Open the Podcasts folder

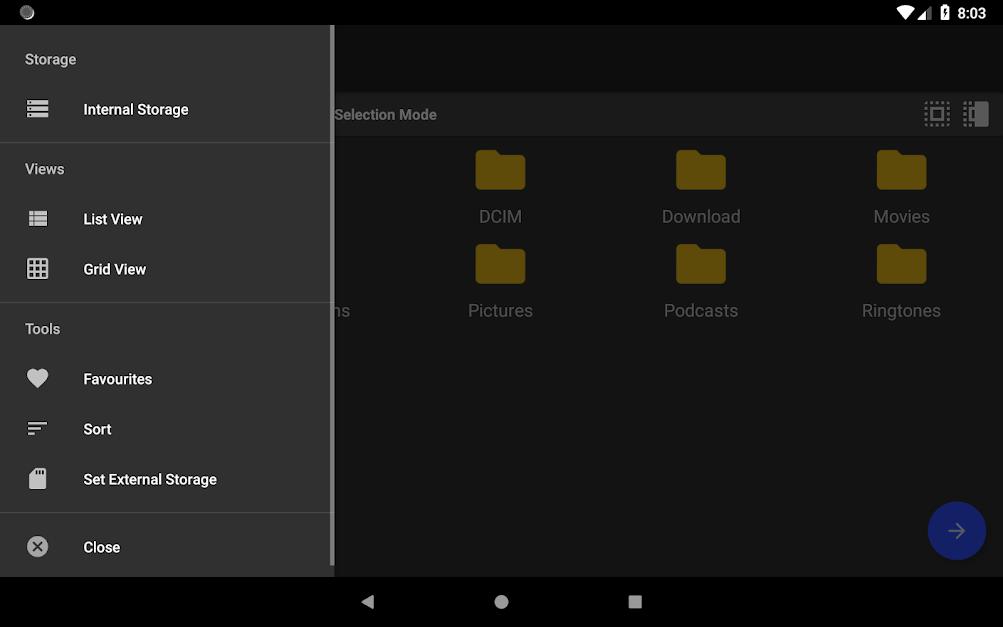click(x=701, y=282)
